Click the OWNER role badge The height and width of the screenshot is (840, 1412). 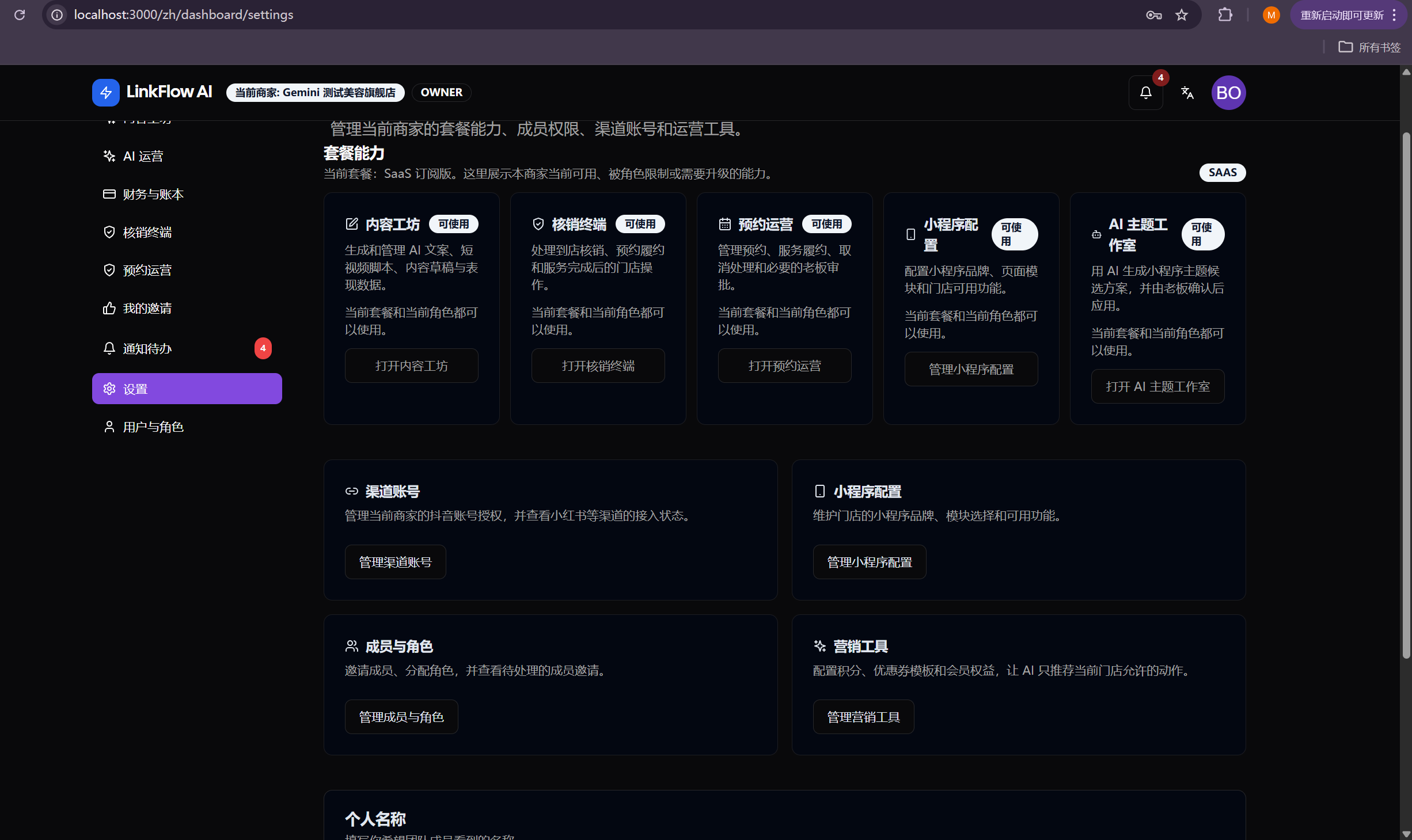[x=442, y=93]
